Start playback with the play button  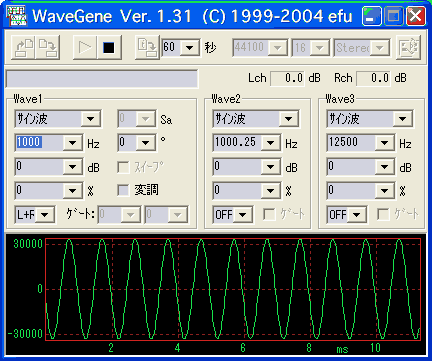click(85, 47)
